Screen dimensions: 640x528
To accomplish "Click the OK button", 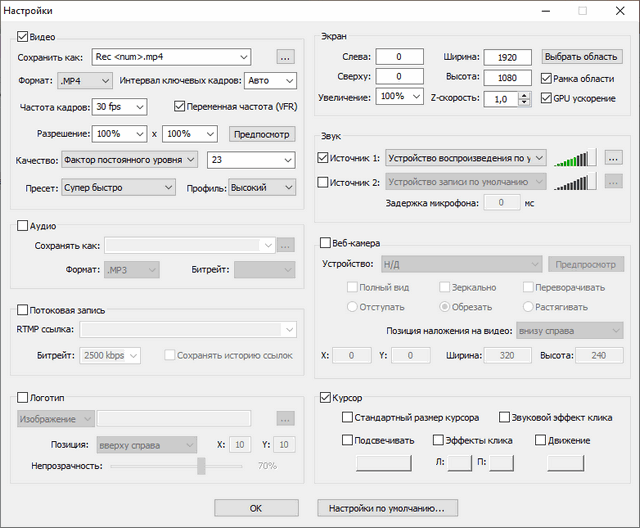I will tap(256, 508).
